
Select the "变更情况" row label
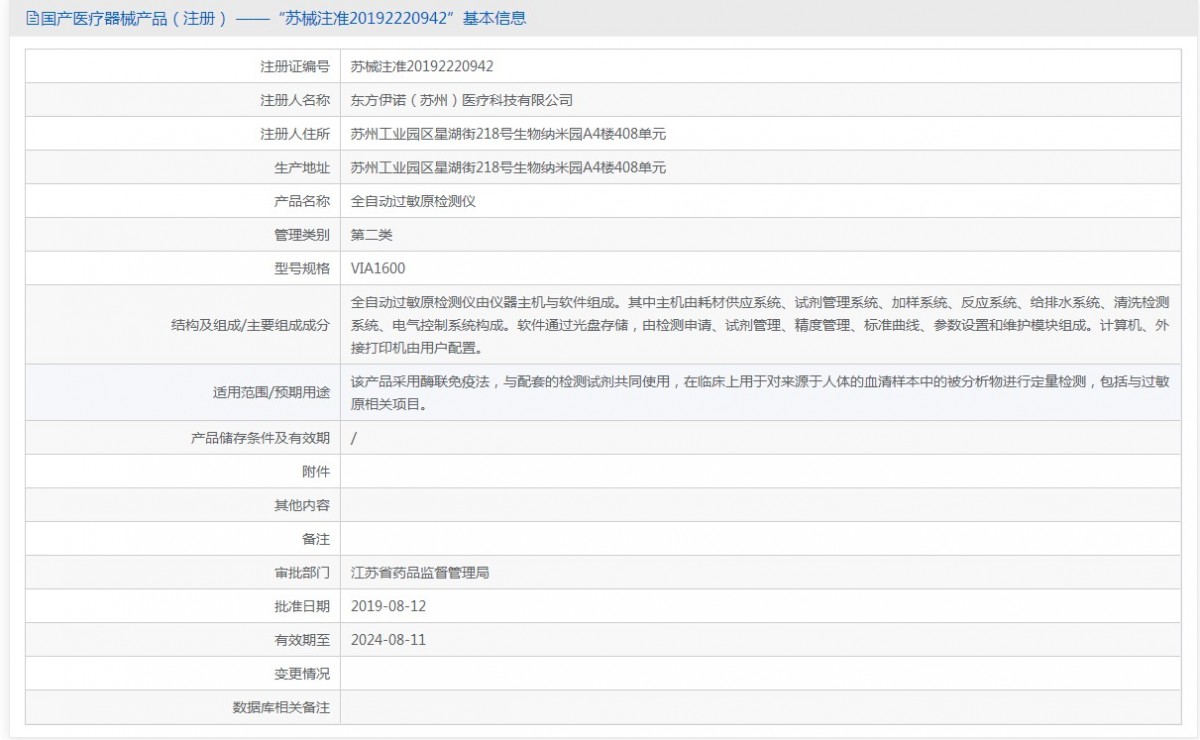coord(302,673)
